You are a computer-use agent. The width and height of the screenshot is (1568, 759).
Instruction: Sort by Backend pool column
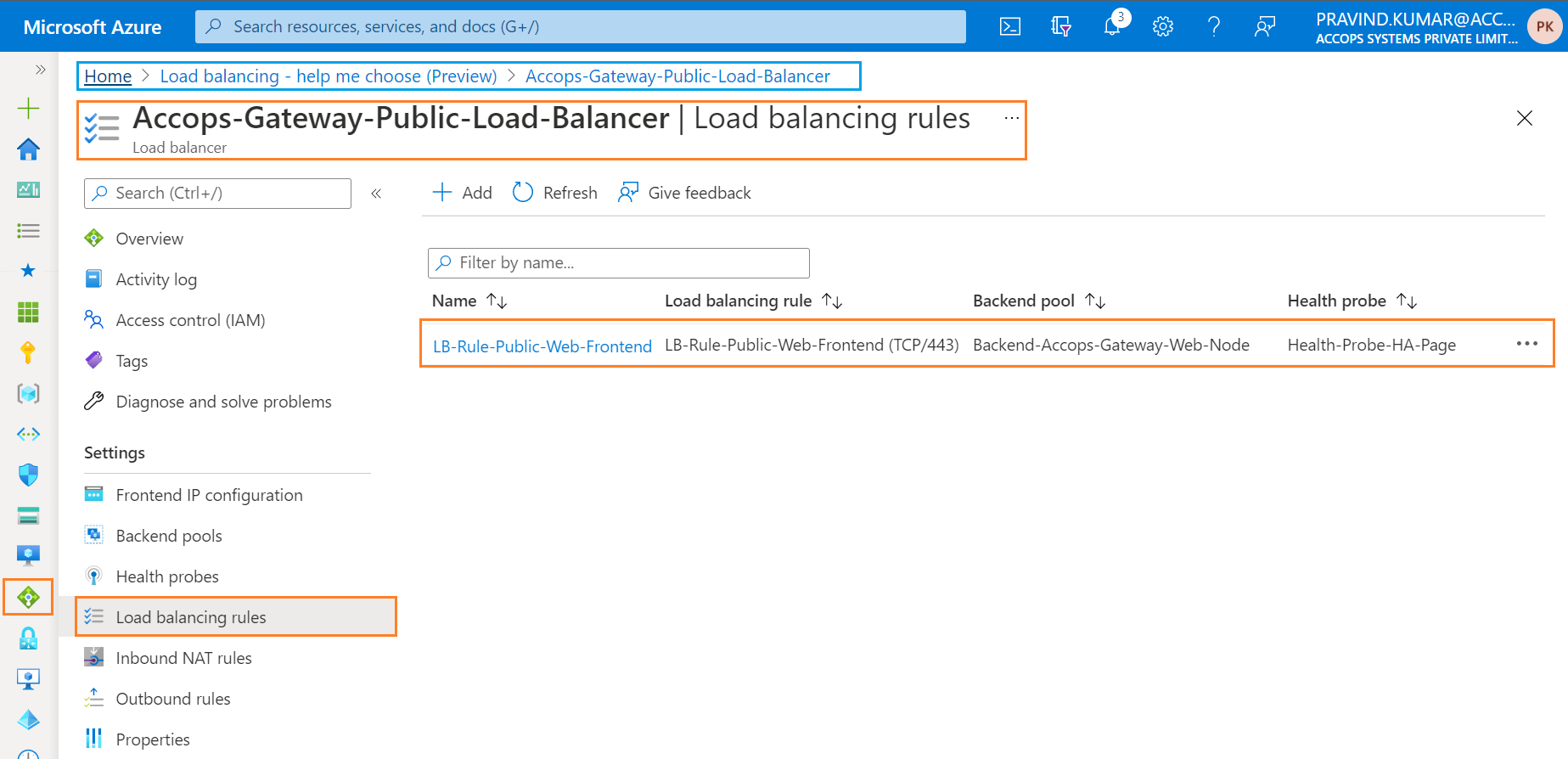pos(1039,301)
